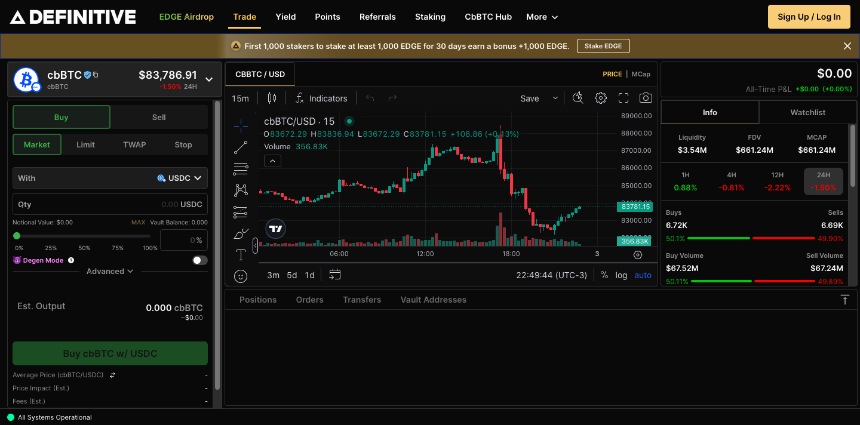
Task: Open the Save layout dropdown arrow
Action: [555, 98]
